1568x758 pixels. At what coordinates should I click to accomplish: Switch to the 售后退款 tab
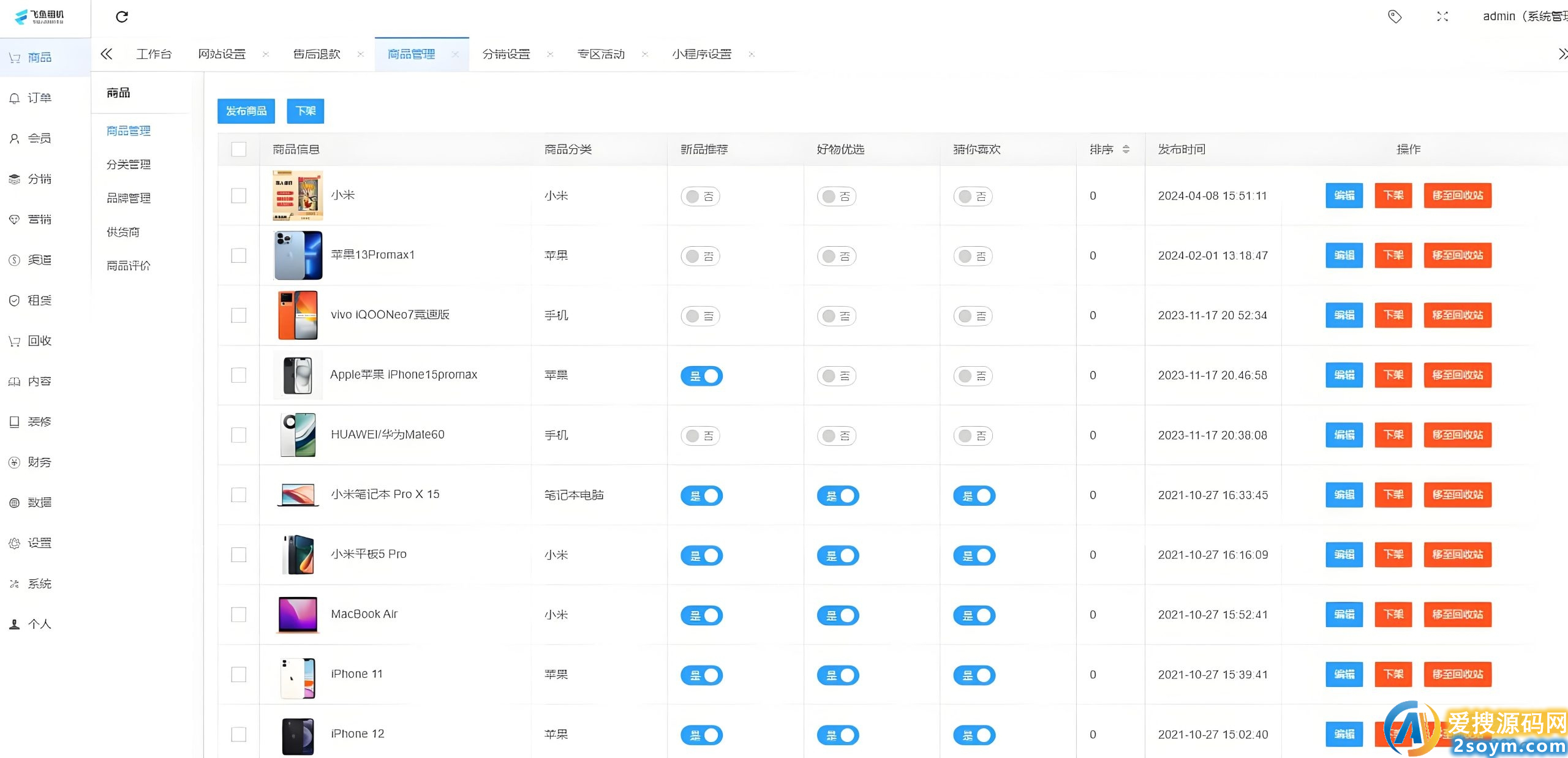click(317, 54)
